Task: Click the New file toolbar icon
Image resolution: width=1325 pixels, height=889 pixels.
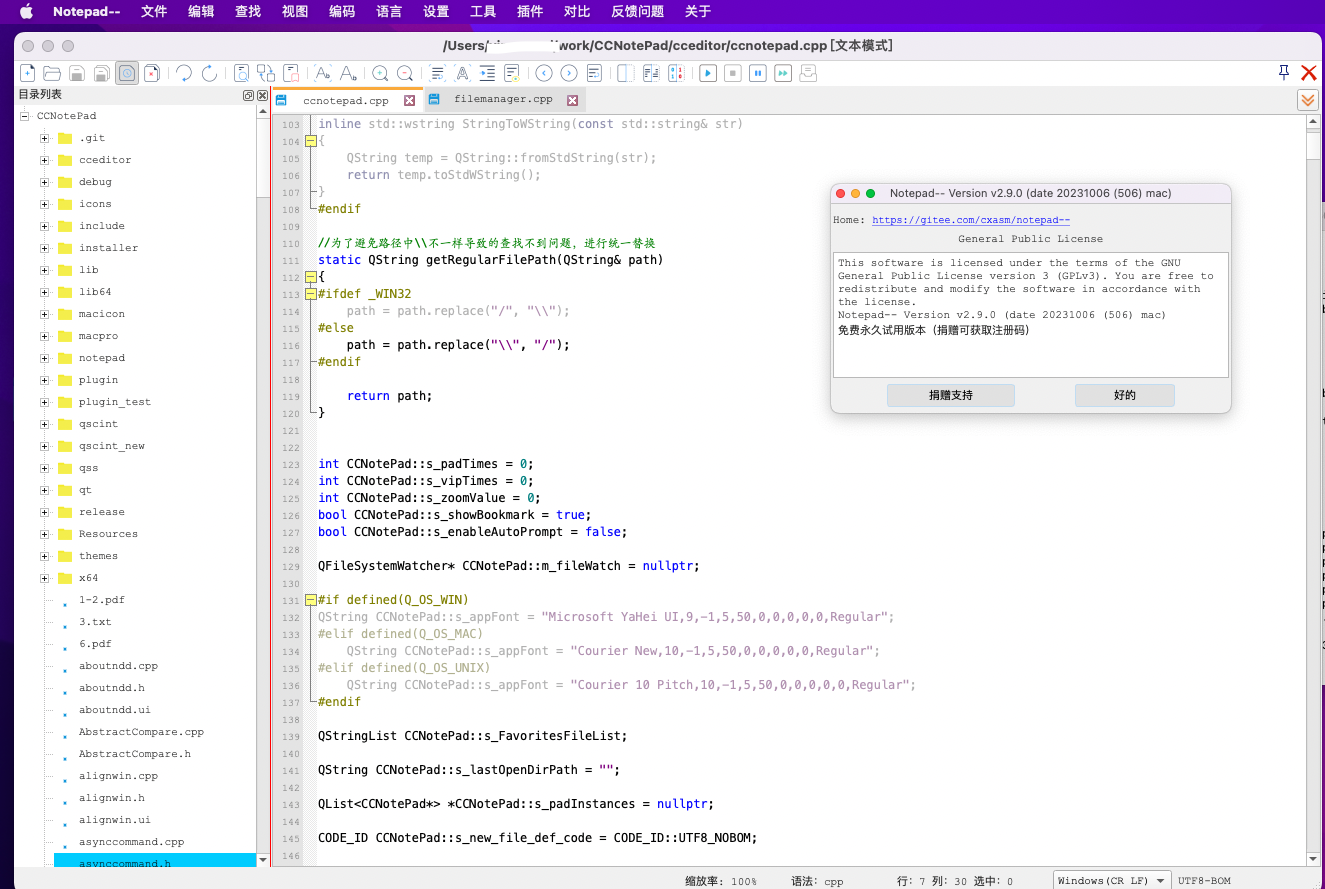Action: click(28, 73)
